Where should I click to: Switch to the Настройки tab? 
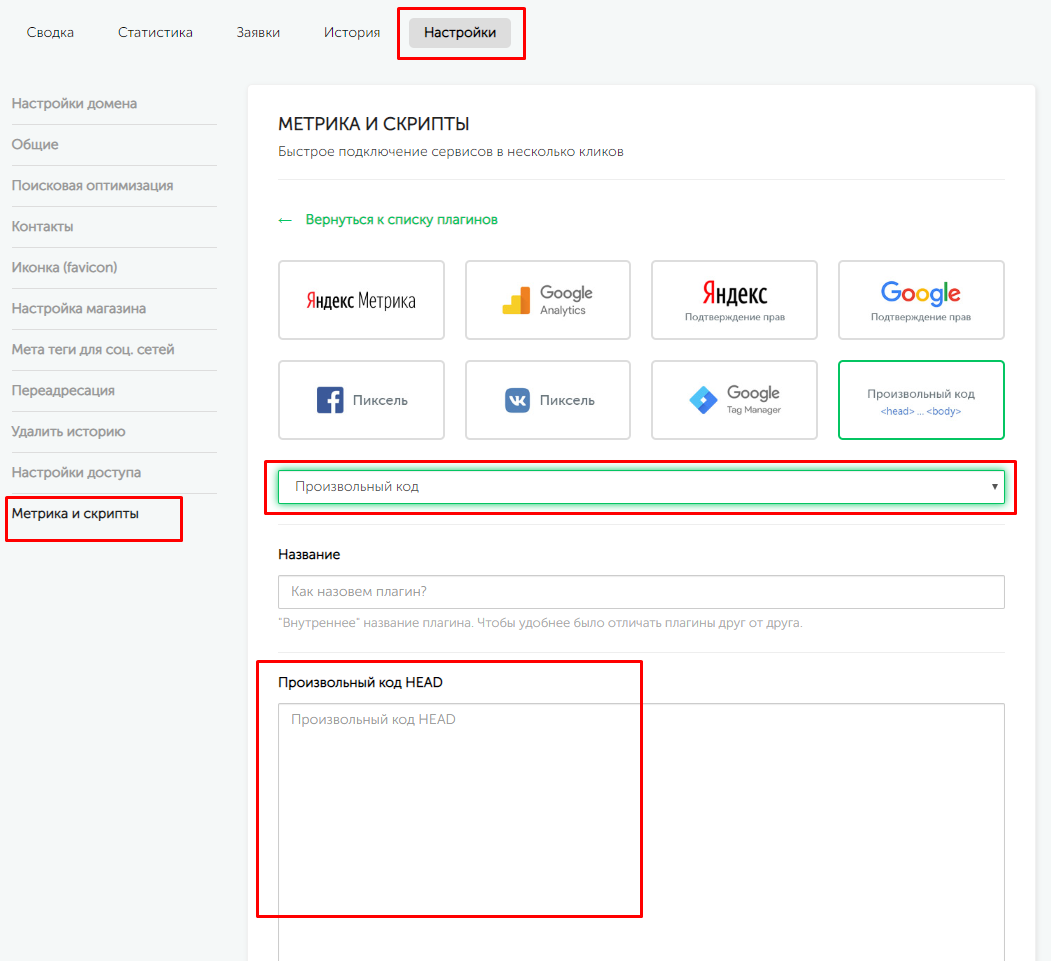(460, 33)
